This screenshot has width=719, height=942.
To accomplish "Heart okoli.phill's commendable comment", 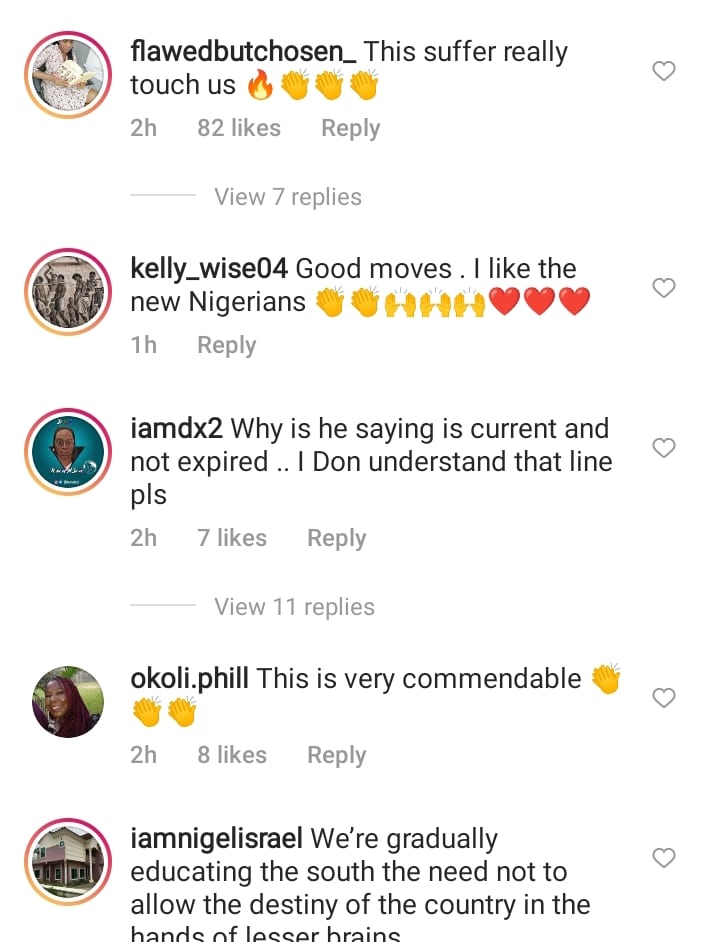I will pos(664,698).
